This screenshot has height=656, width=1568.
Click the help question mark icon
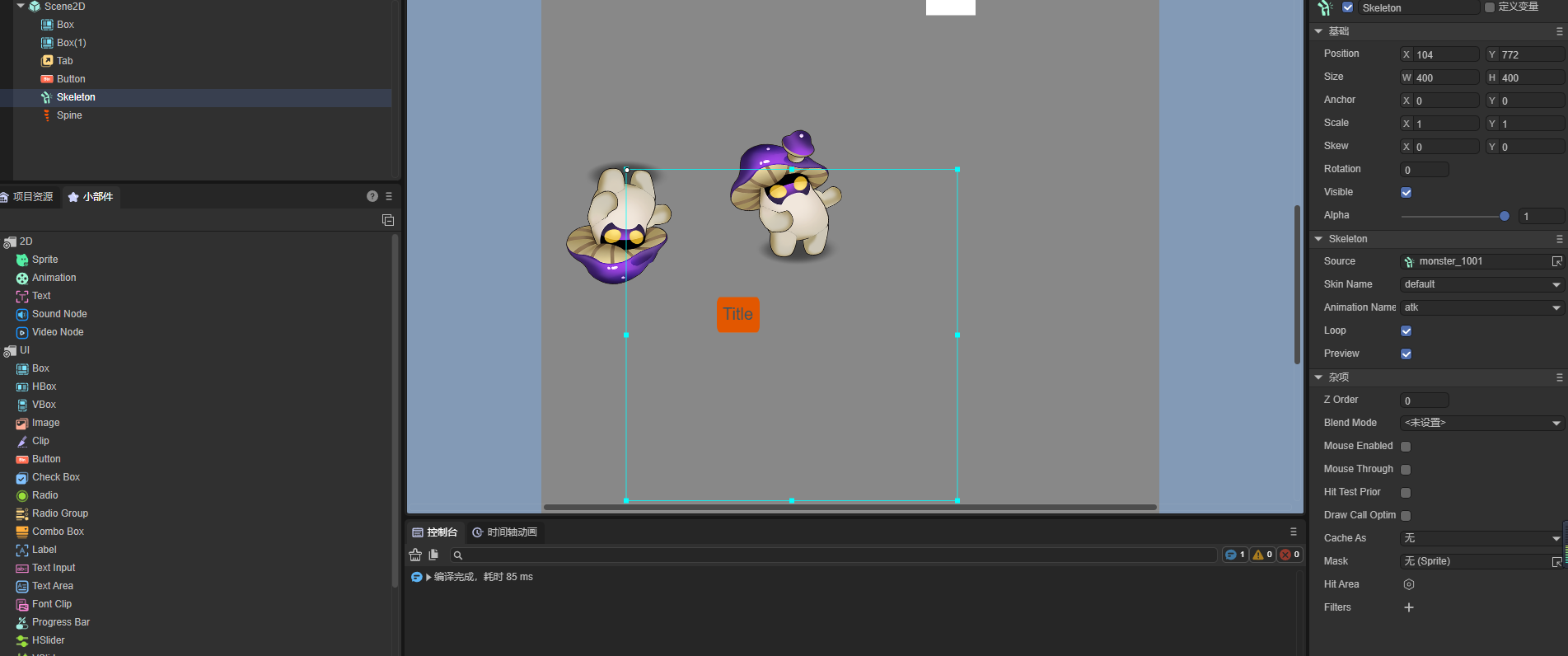(x=372, y=196)
